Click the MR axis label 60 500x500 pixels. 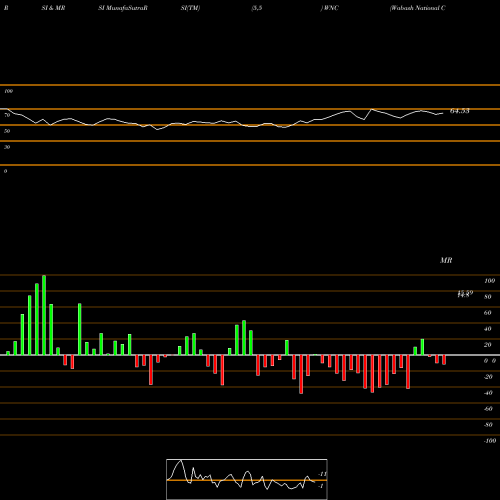tap(488, 313)
